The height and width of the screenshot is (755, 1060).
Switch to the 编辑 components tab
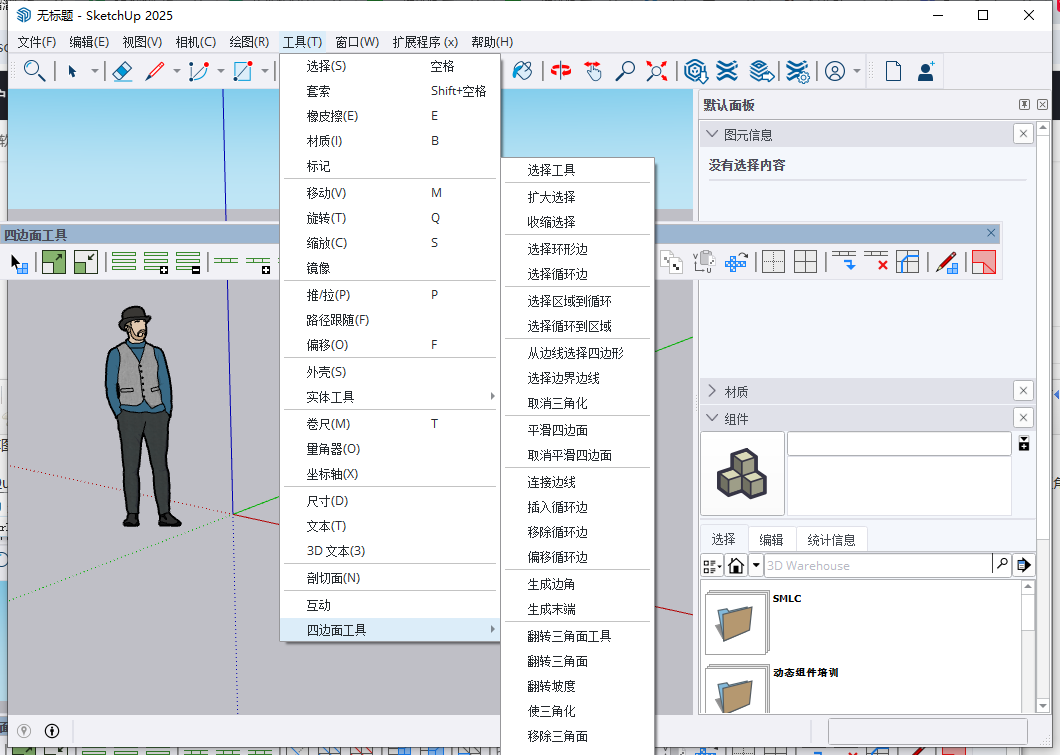pos(771,539)
